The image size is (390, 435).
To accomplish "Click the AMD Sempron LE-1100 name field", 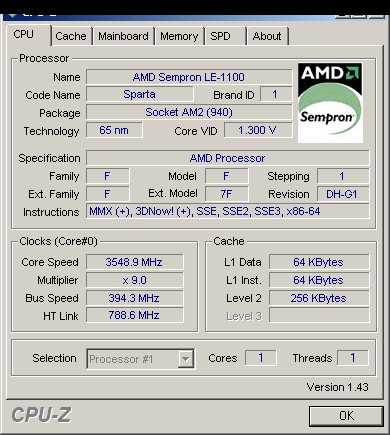I will tap(189, 77).
